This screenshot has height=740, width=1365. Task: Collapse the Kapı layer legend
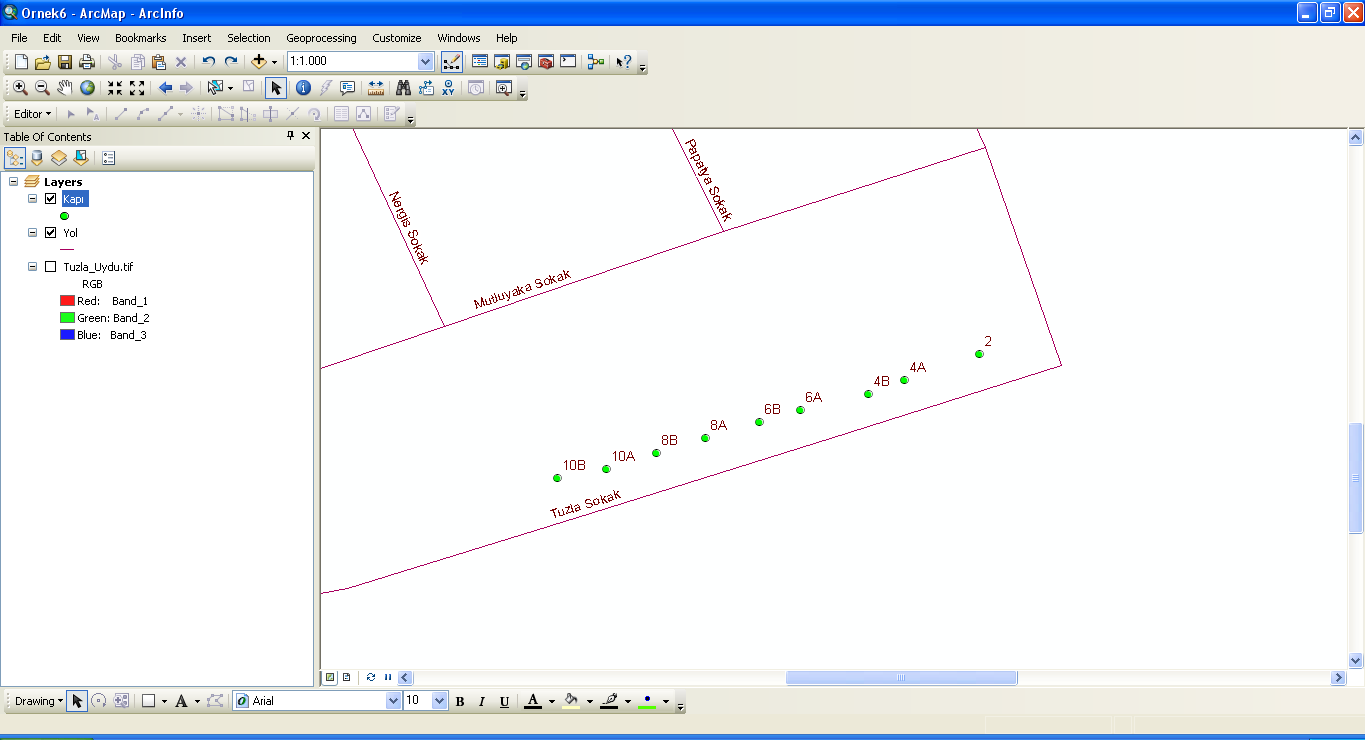(x=32, y=199)
